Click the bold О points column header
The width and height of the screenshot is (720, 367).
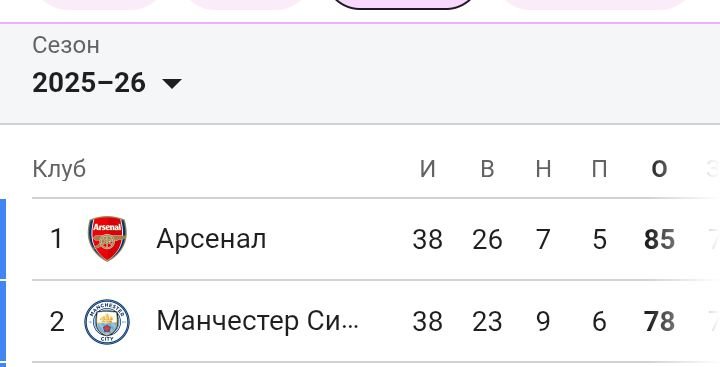[x=659, y=169]
